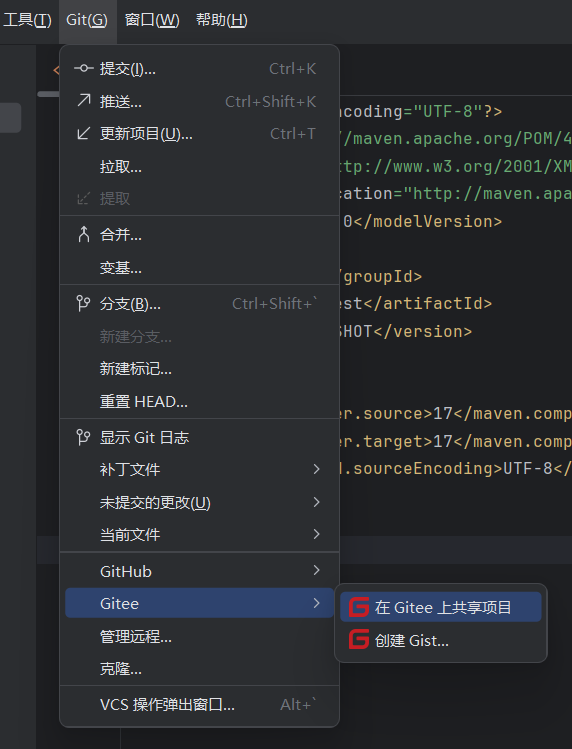Click the merge icon beside 合并
572x749 pixels.
(84, 235)
